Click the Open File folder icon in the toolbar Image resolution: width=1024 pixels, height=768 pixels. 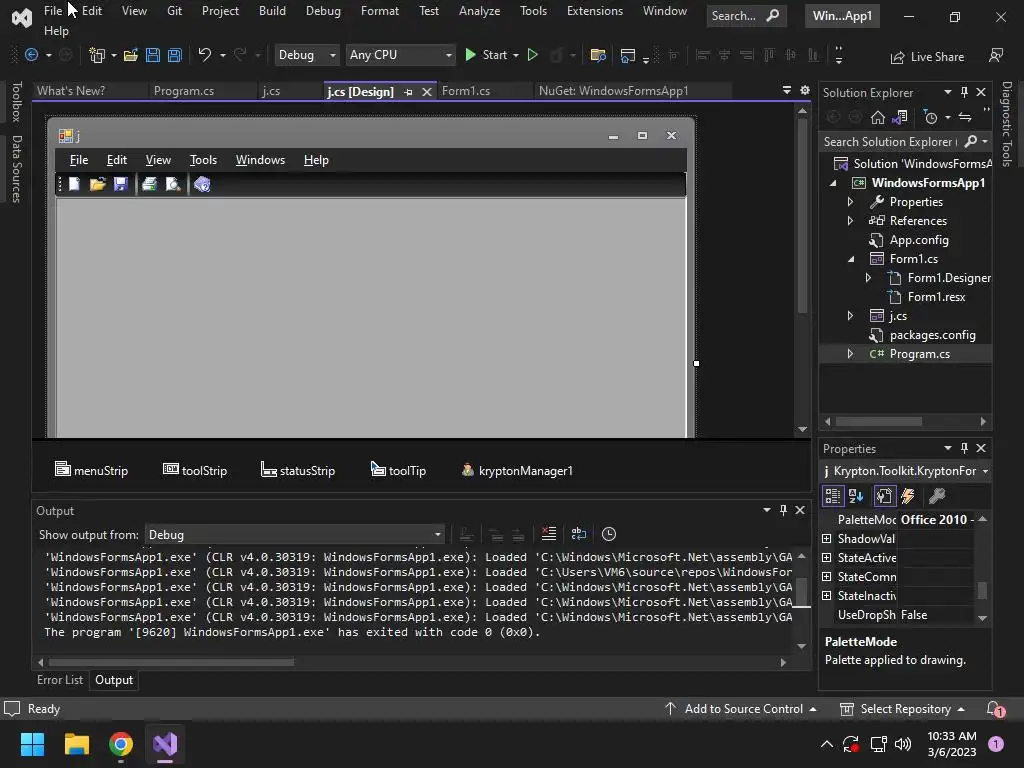pyautogui.click(x=131, y=56)
